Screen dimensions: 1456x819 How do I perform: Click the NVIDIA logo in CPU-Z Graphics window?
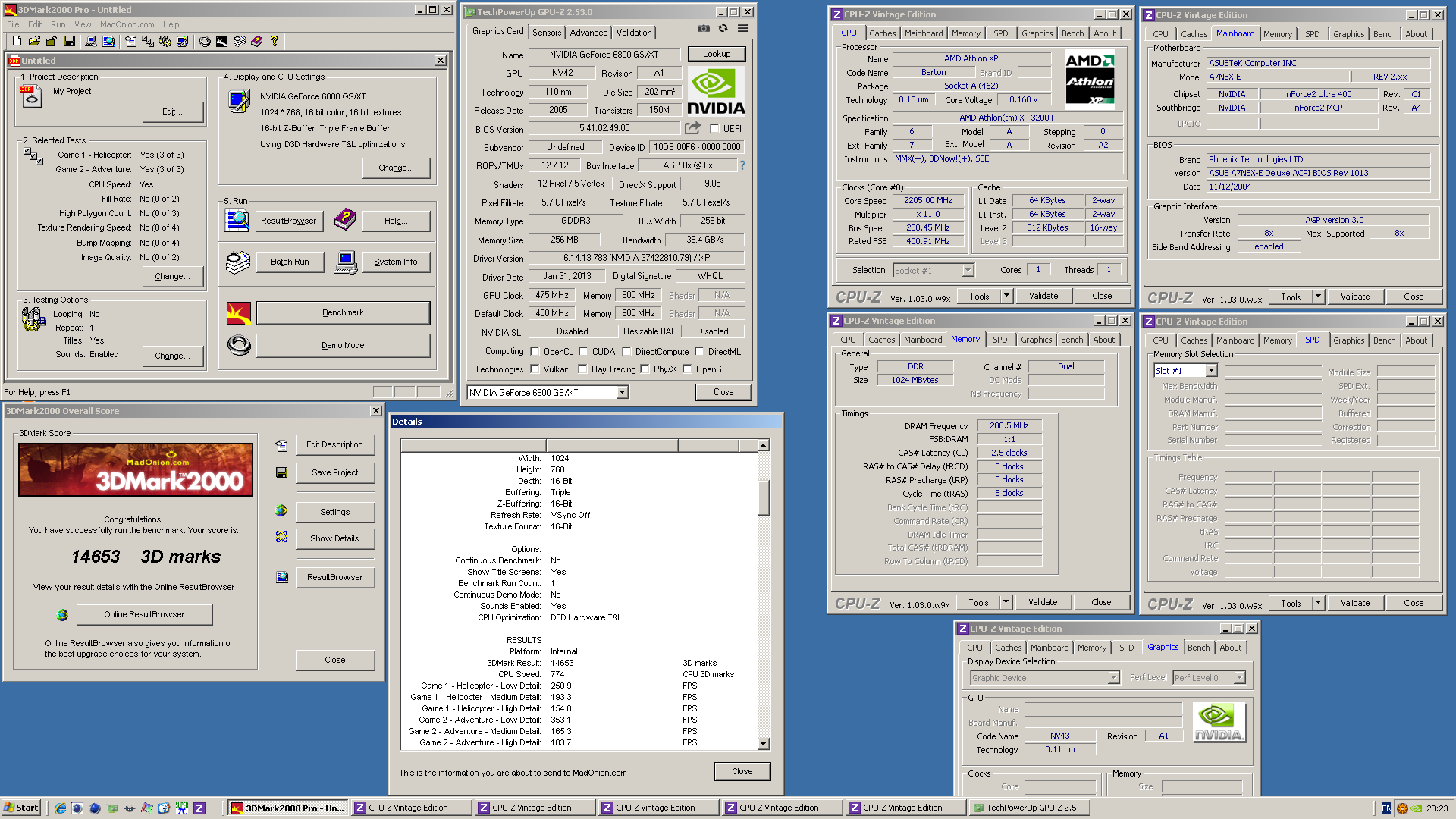pyautogui.click(x=1219, y=722)
